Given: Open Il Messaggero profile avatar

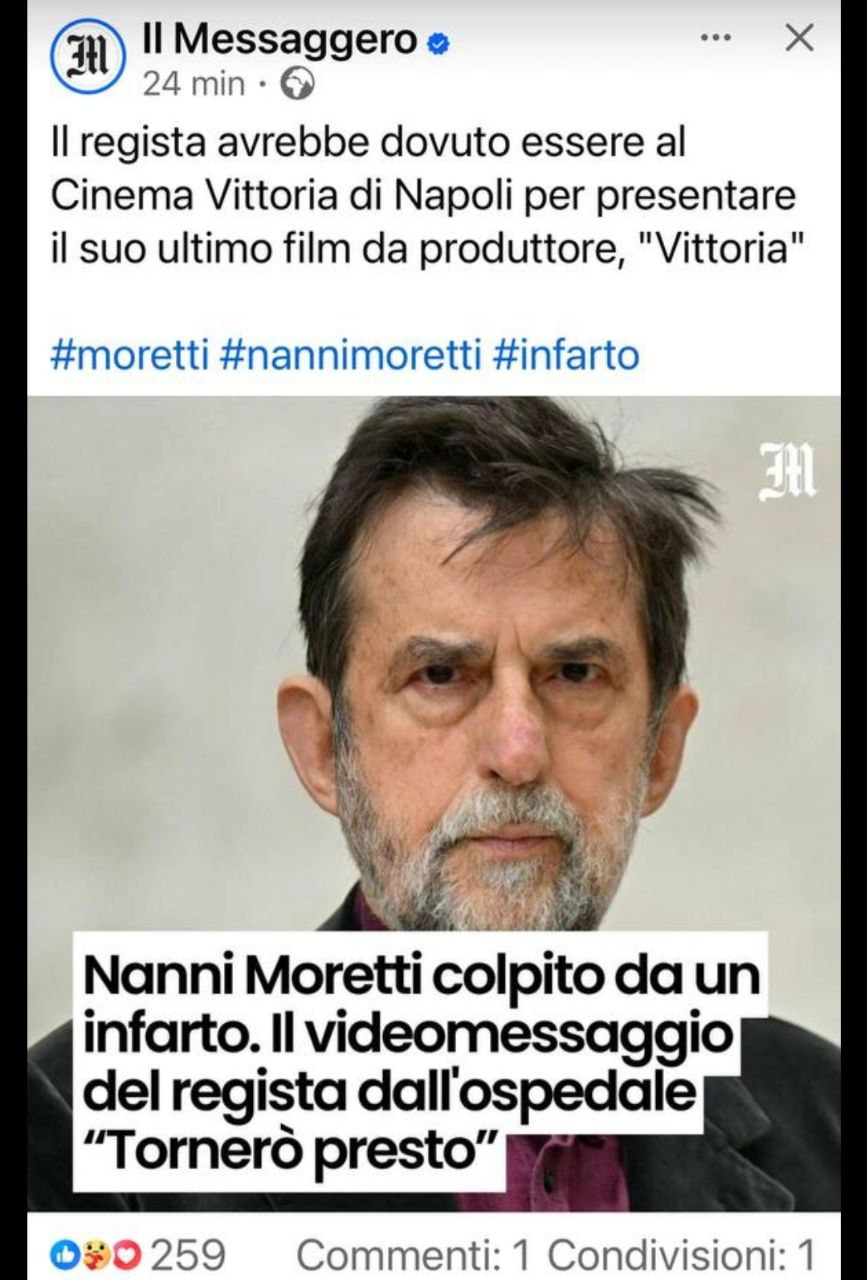Looking at the screenshot, I should pyautogui.click(x=86, y=58).
